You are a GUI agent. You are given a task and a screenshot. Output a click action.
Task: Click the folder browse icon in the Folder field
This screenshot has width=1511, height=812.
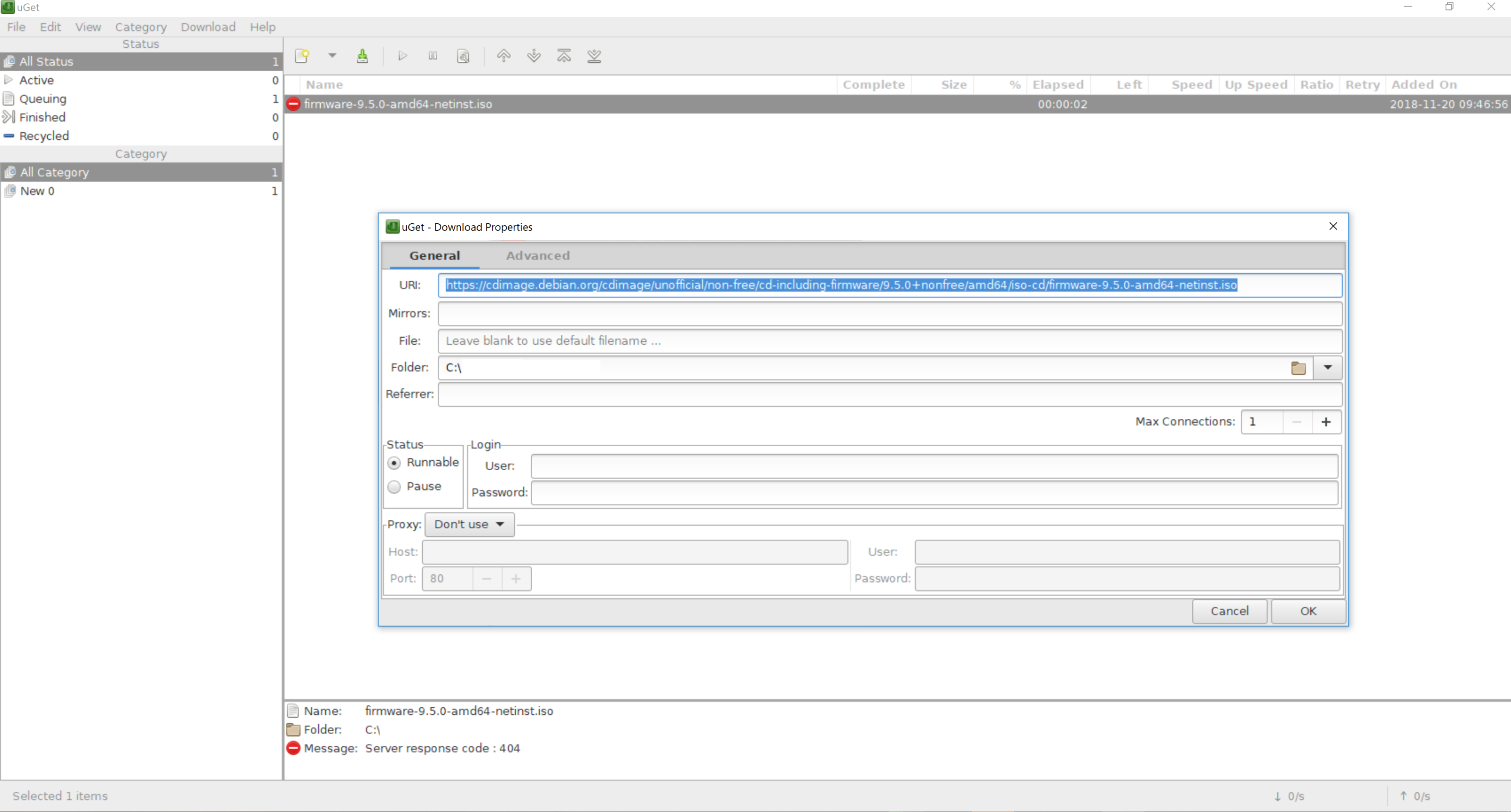(x=1298, y=368)
